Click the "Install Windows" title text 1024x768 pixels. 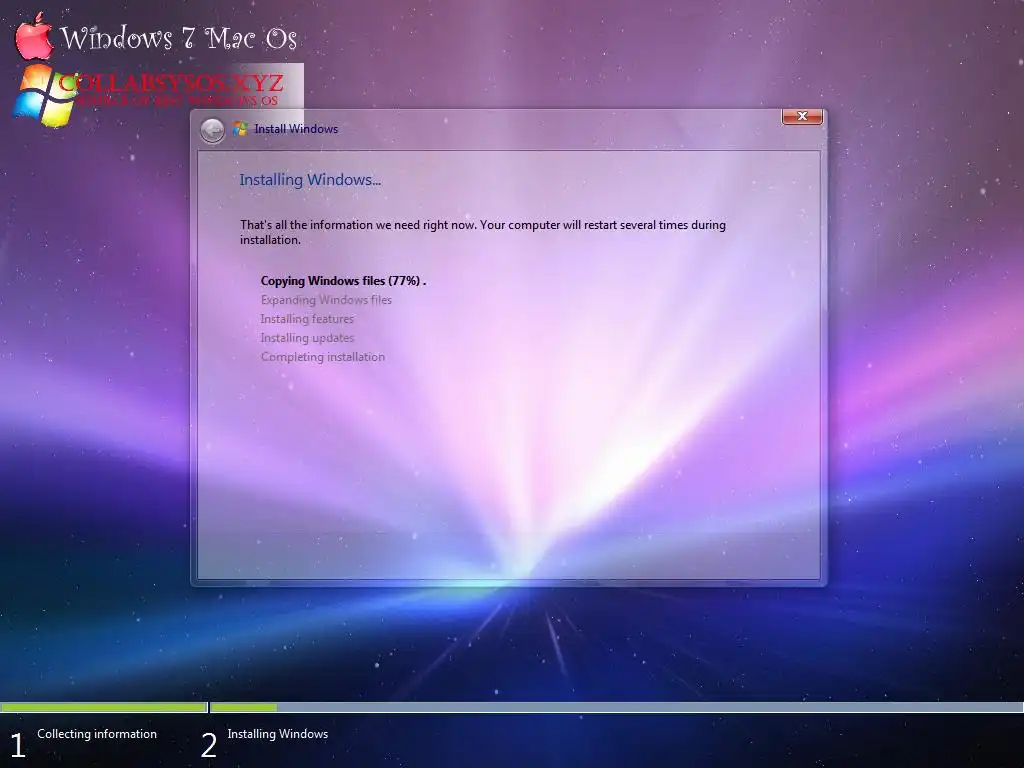(x=296, y=129)
